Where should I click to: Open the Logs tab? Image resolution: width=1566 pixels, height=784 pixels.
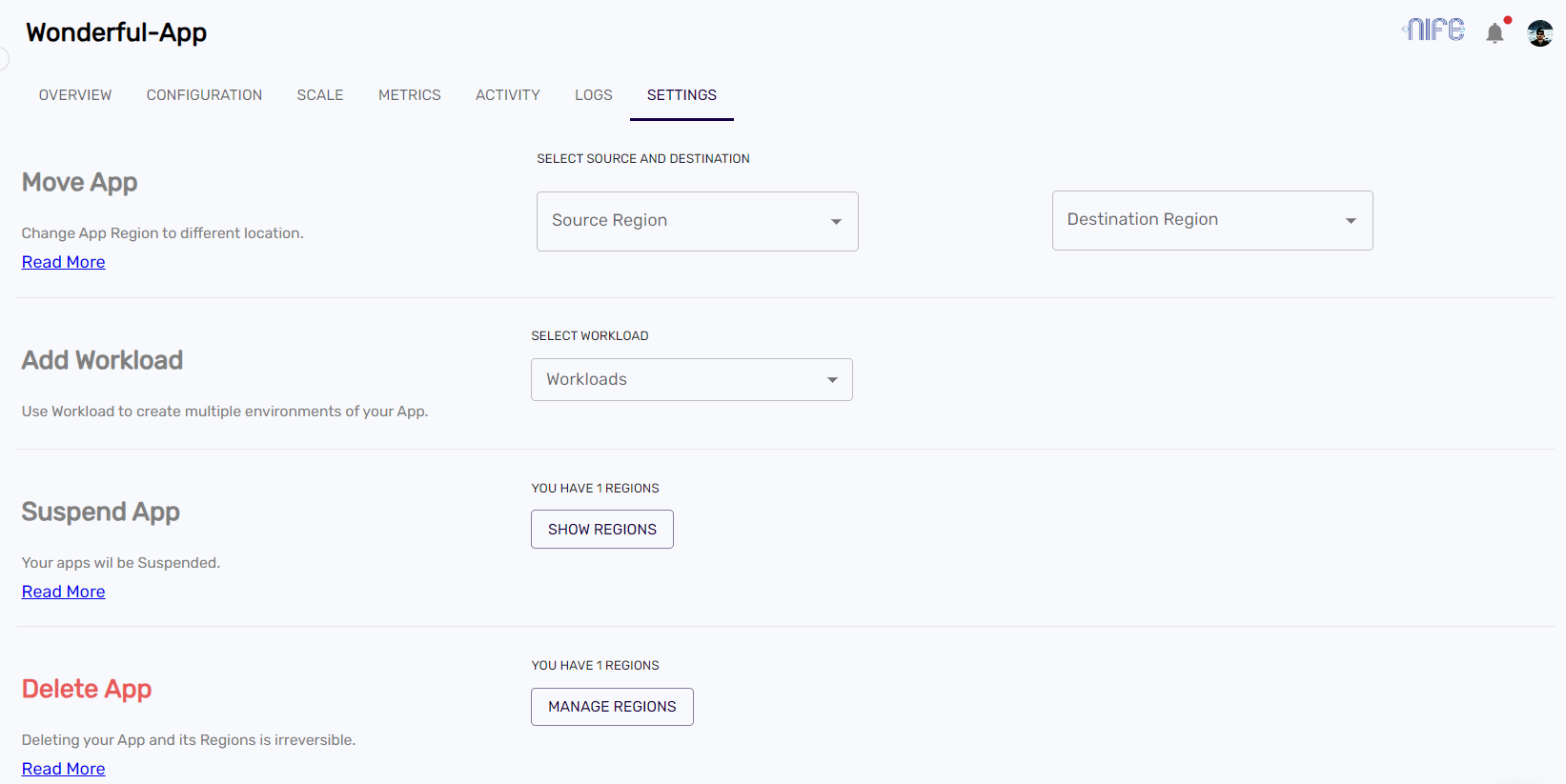(x=593, y=95)
